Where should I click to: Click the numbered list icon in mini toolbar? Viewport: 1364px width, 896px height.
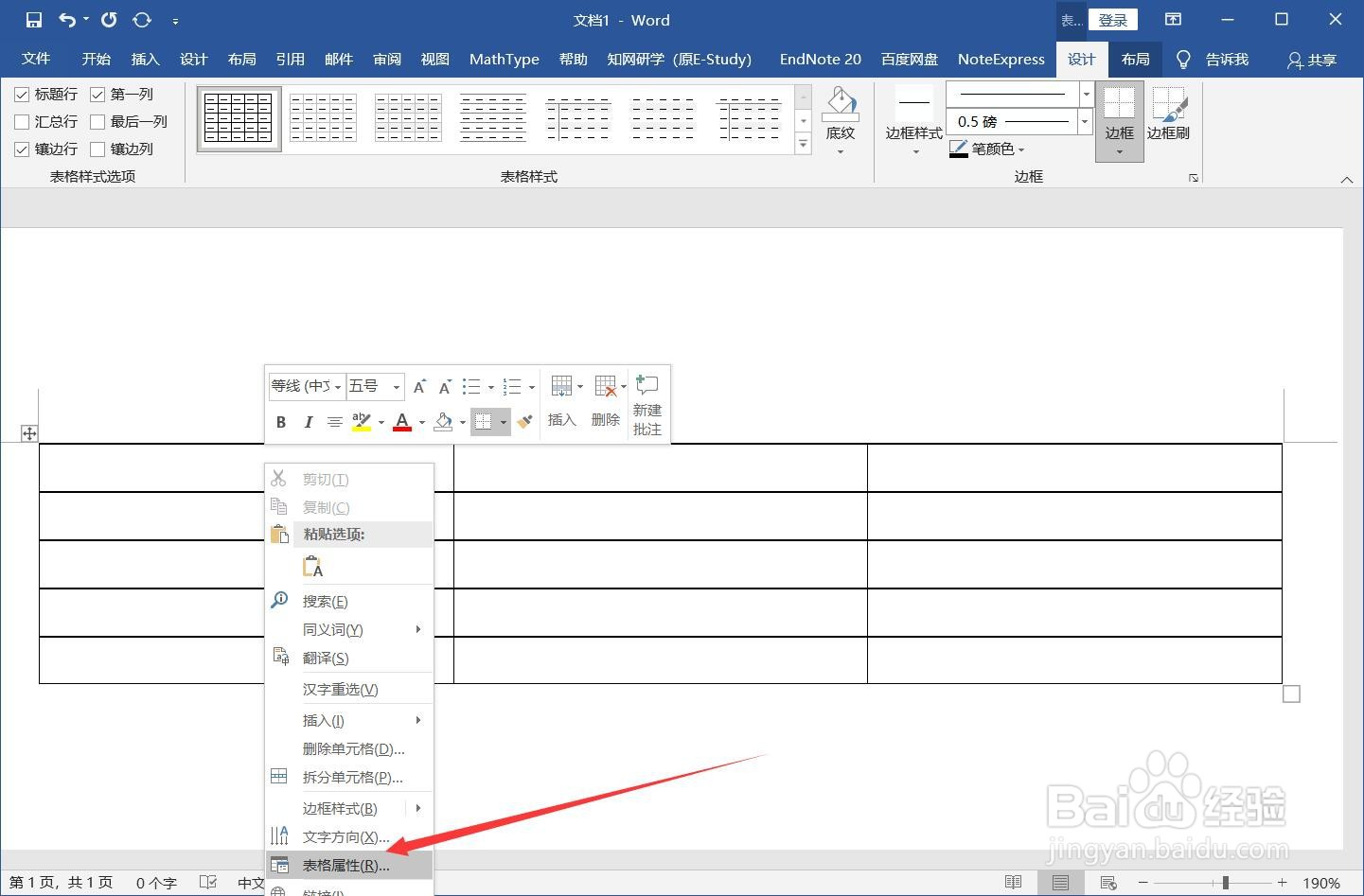pos(512,386)
